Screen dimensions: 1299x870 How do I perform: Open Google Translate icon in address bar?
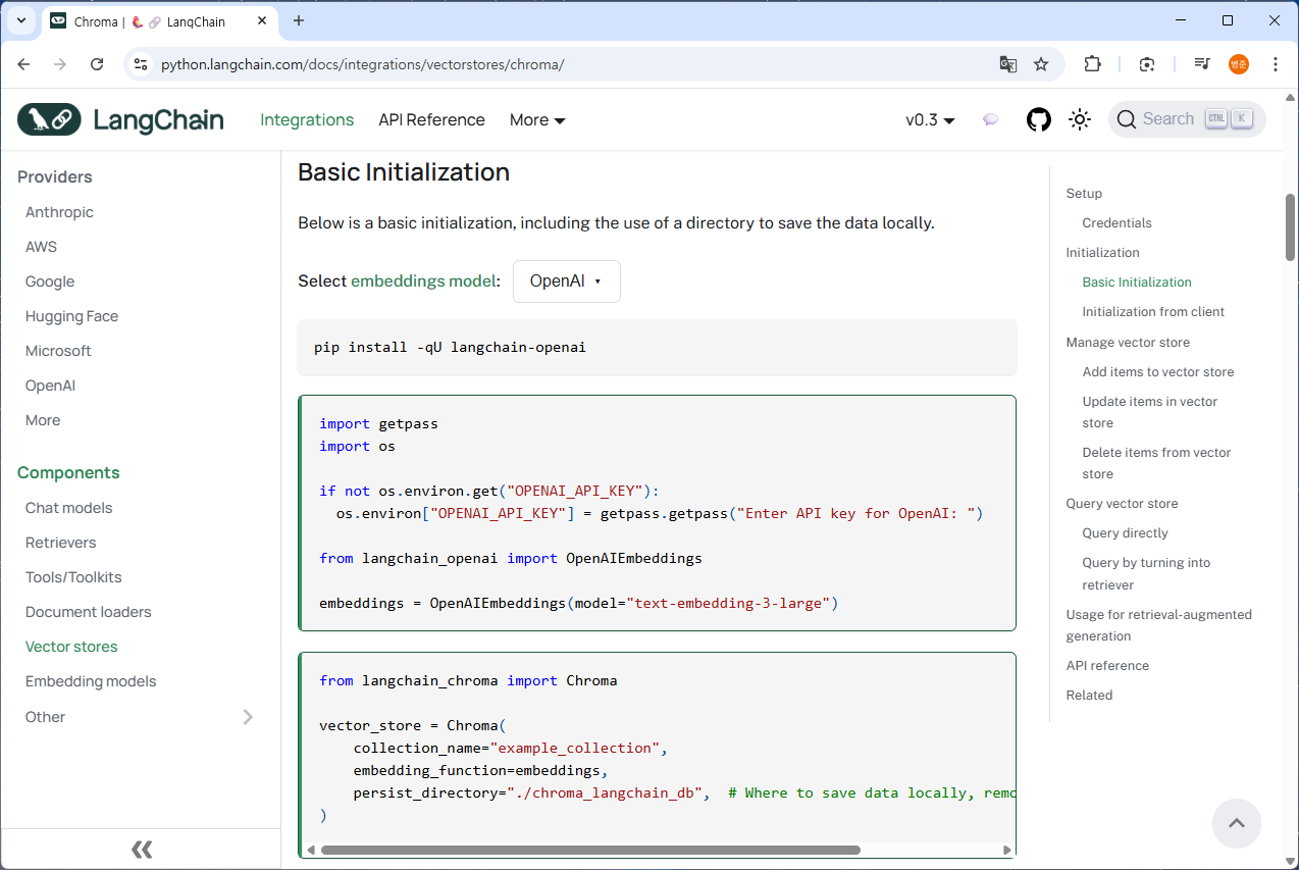1008,64
